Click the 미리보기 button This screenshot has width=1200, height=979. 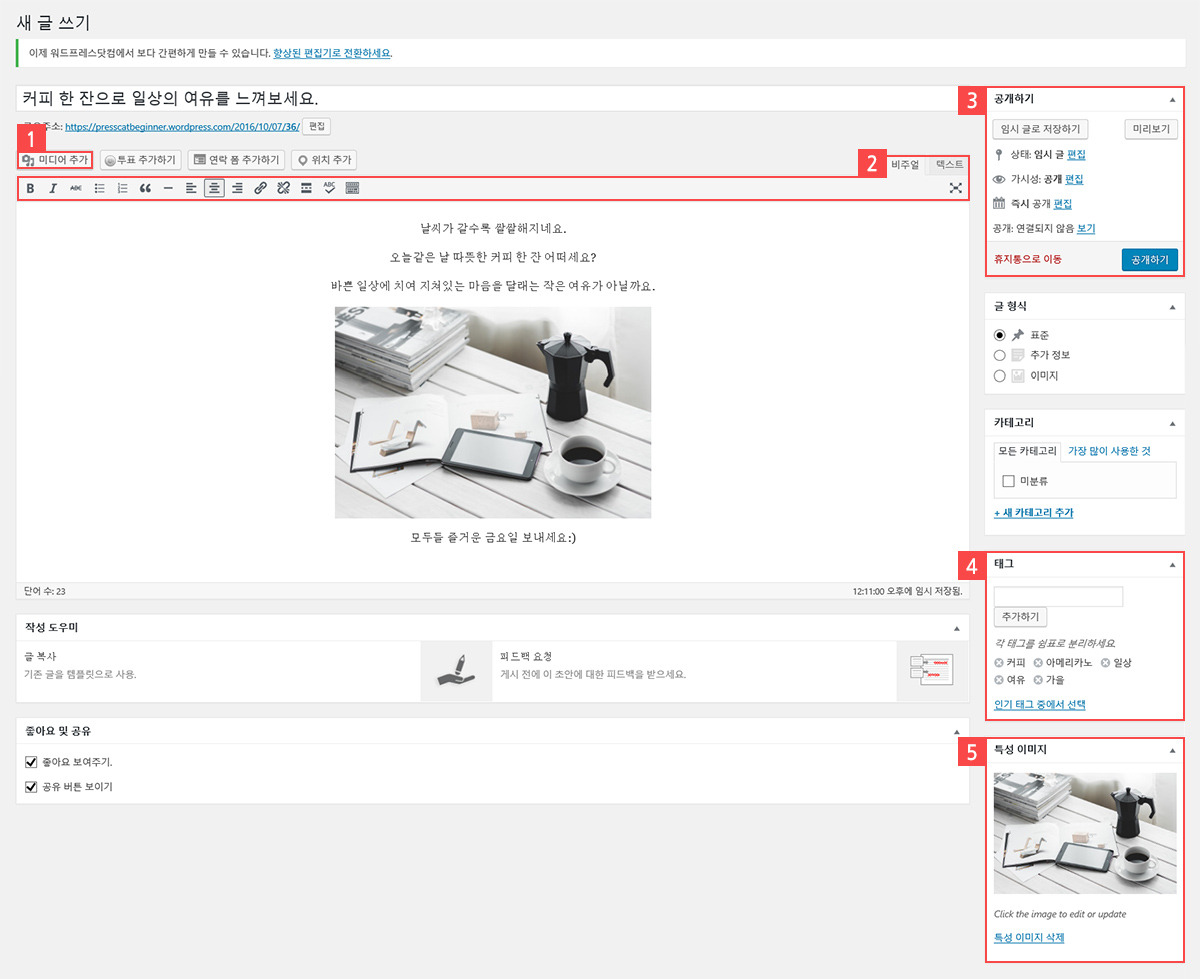(1151, 129)
